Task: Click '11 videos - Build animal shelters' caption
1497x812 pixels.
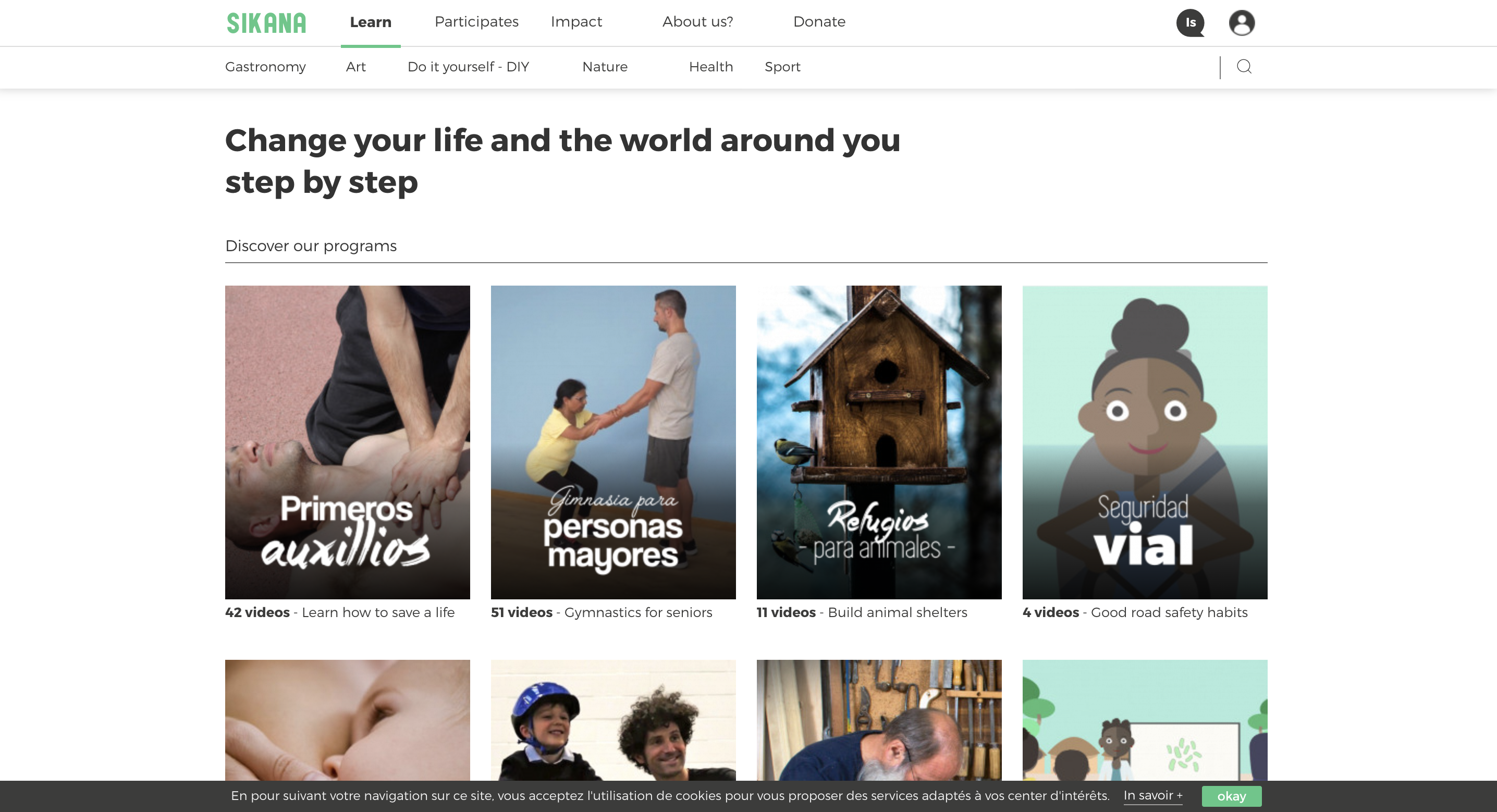Action: coord(861,612)
